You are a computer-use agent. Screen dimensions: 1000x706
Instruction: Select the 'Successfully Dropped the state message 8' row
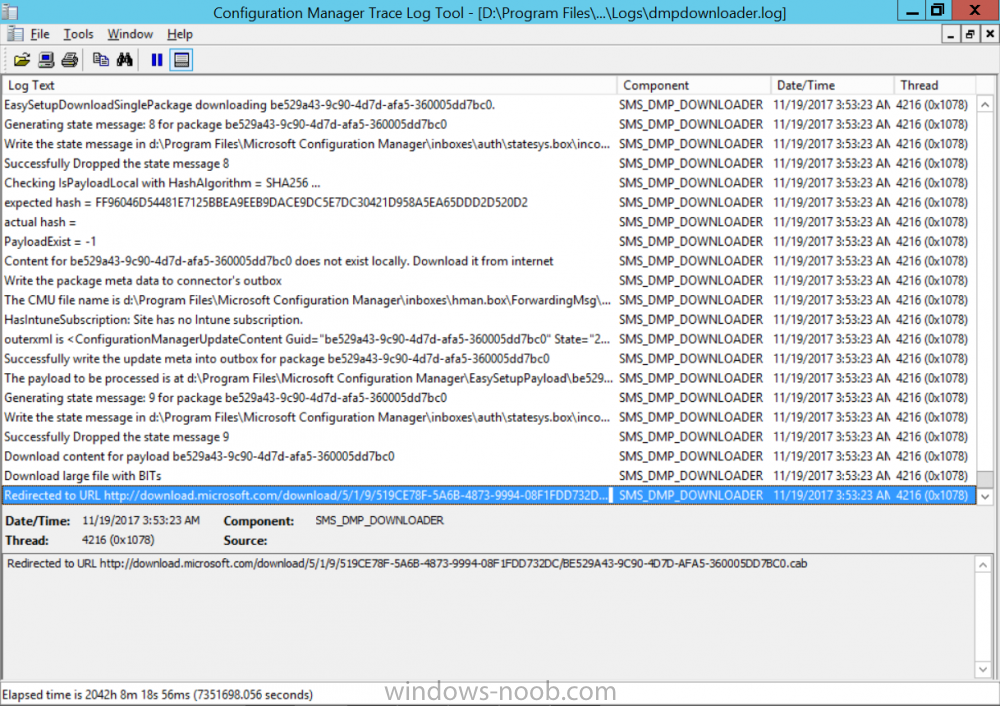pos(489,164)
